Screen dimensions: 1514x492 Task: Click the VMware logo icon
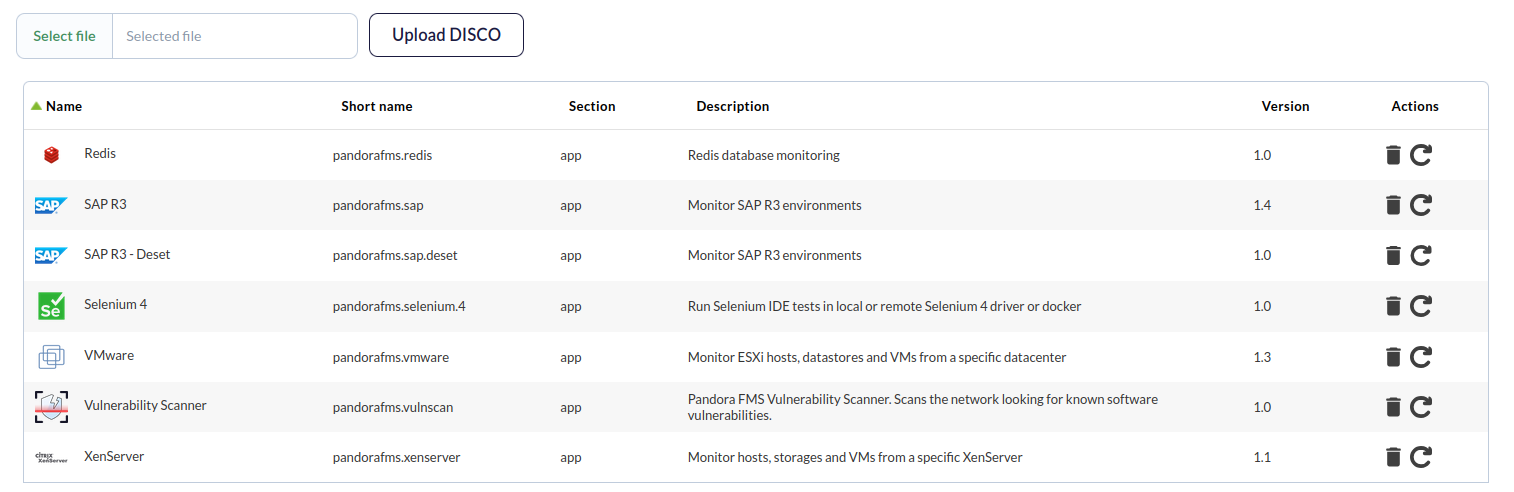tap(51, 356)
